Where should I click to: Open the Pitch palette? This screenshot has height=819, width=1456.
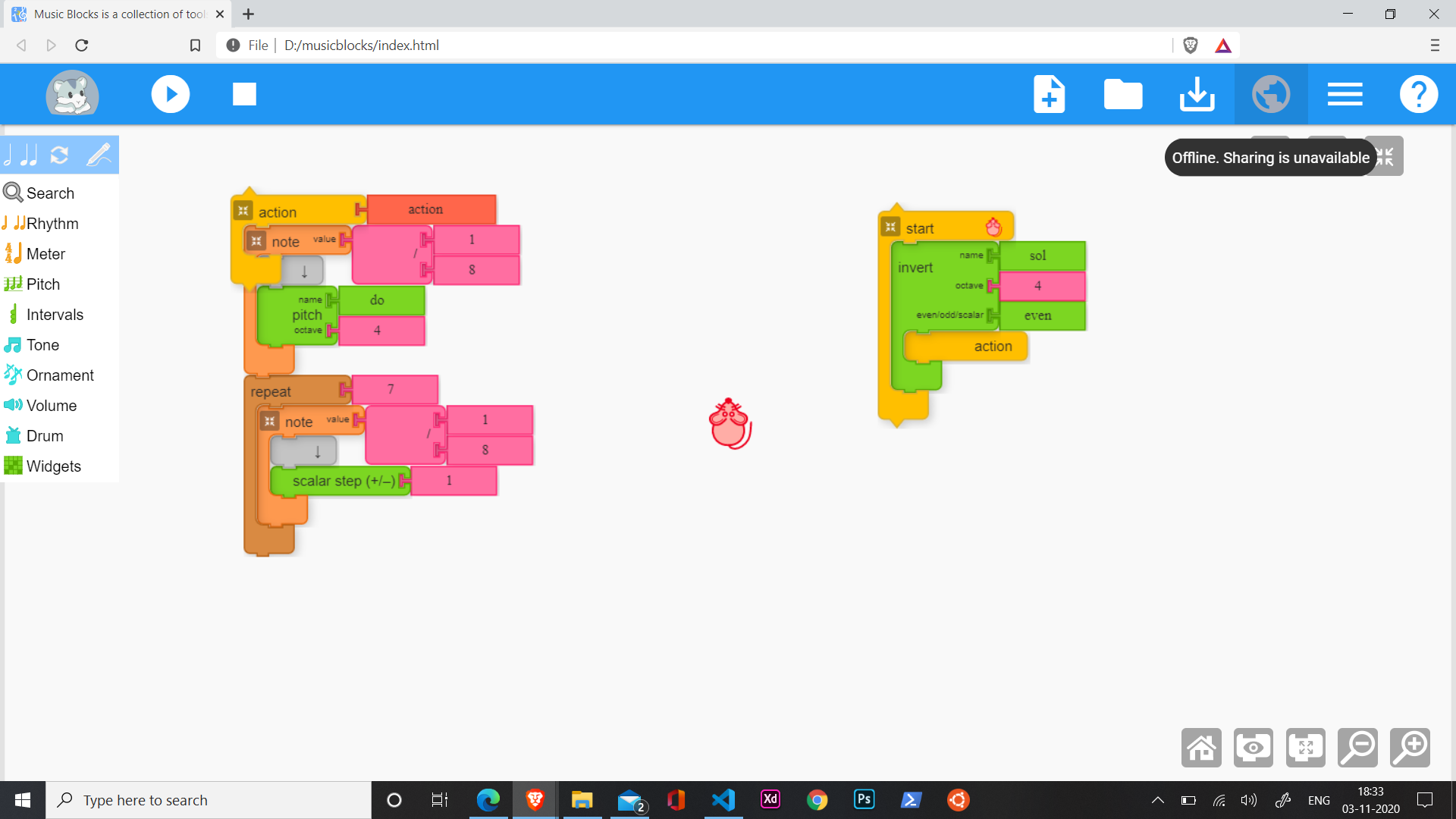[x=42, y=284]
